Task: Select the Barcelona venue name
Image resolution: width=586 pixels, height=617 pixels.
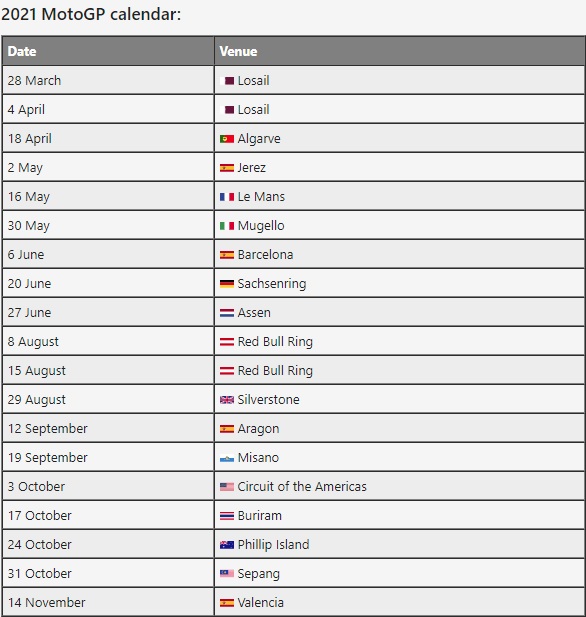Action: (x=265, y=255)
